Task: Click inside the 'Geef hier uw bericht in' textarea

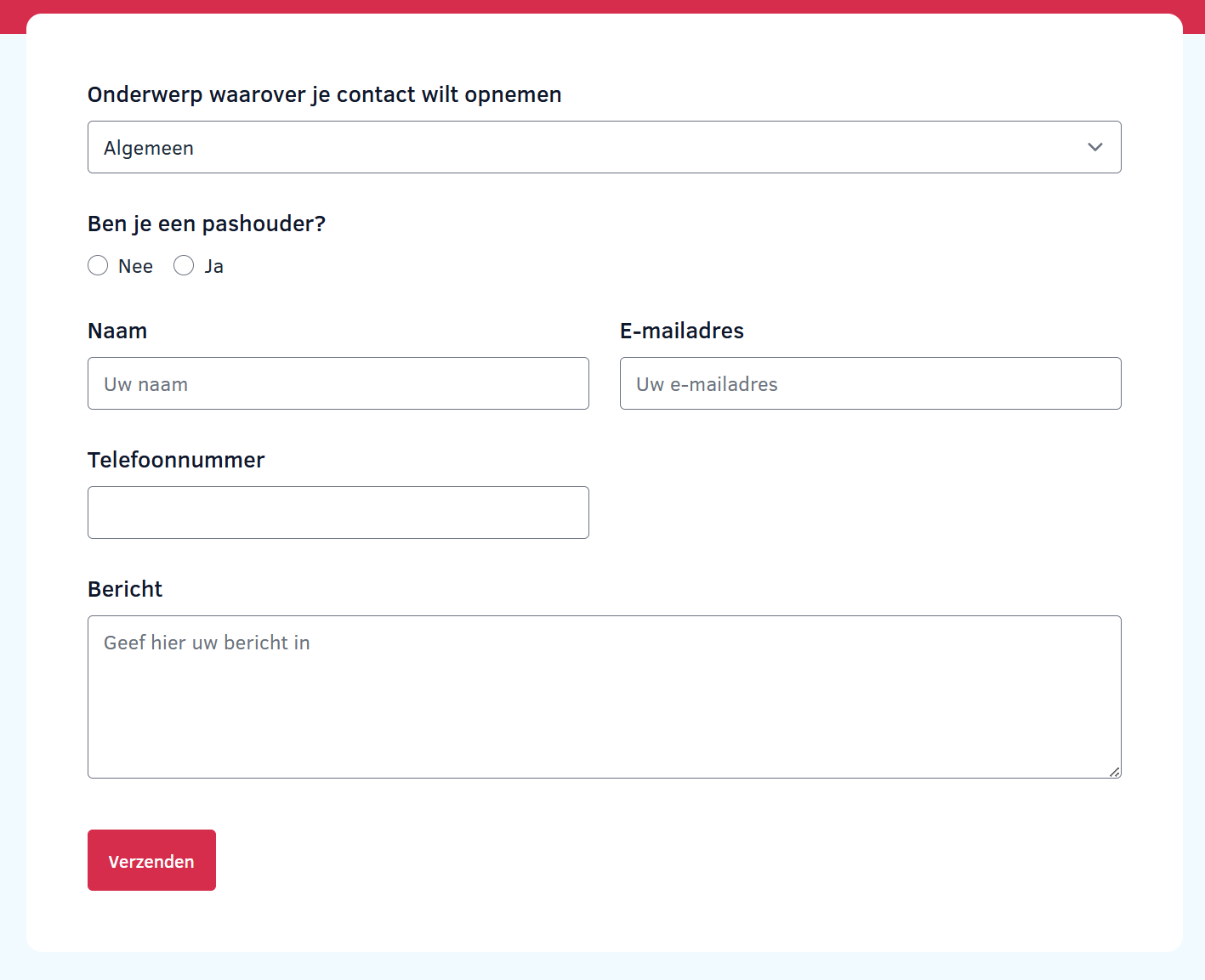Action: (604, 697)
